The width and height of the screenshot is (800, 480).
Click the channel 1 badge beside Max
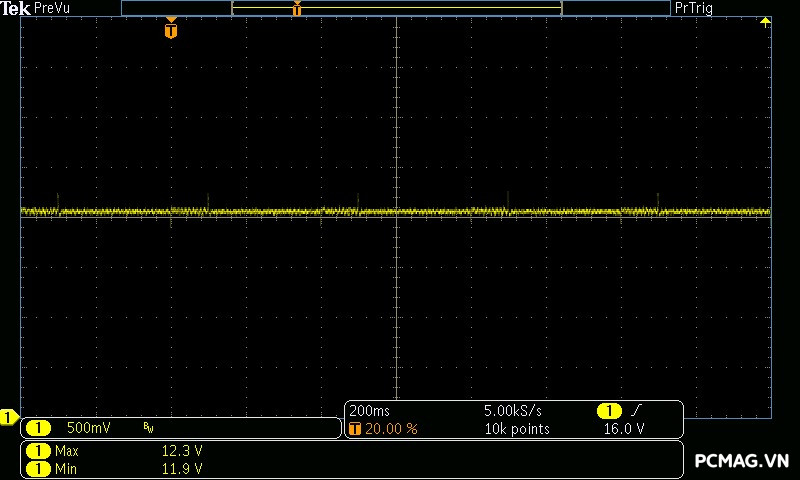pyautogui.click(x=38, y=451)
